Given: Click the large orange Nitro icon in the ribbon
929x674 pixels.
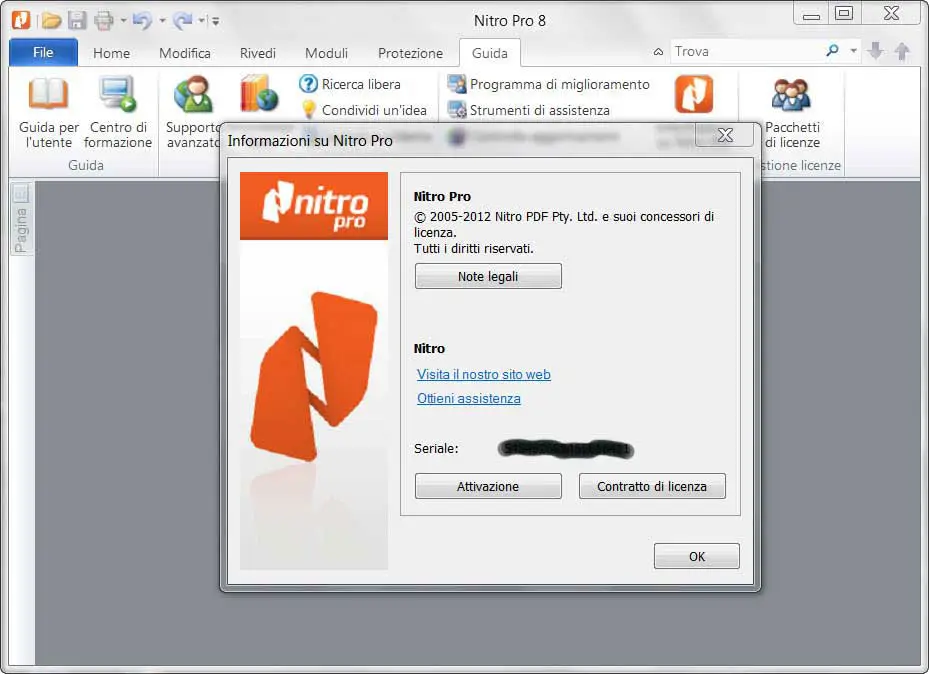Looking at the screenshot, I should pos(694,94).
